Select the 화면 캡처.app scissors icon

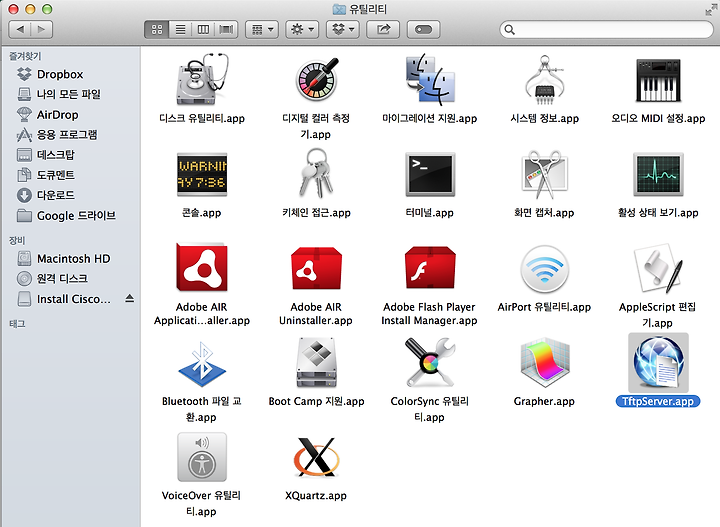(x=545, y=174)
